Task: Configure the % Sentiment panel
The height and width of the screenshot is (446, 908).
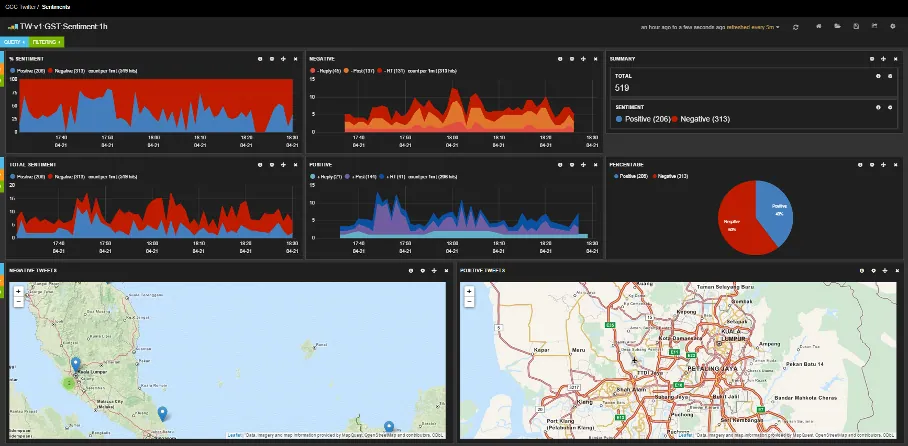Action: pos(272,59)
